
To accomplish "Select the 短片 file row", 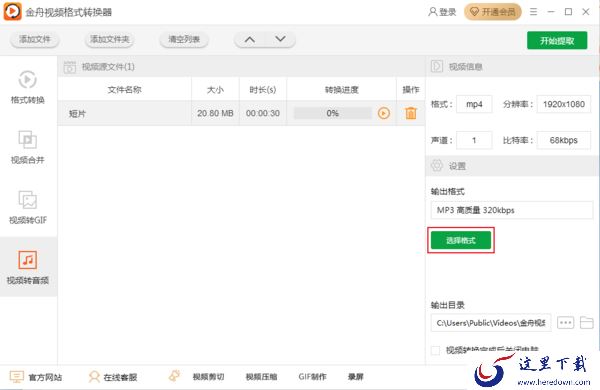I will pyautogui.click(x=241, y=113).
